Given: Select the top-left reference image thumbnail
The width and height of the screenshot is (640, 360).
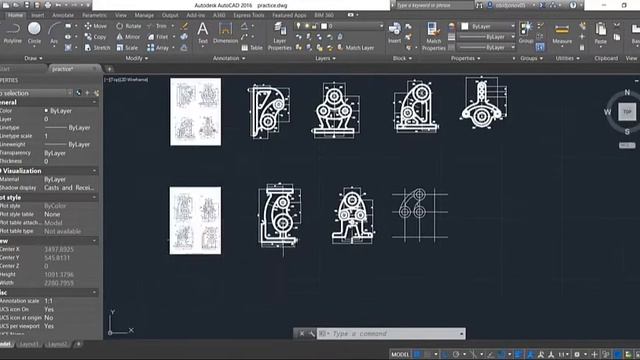Looking at the screenshot, I should pyautogui.click(x=196, y=112).
